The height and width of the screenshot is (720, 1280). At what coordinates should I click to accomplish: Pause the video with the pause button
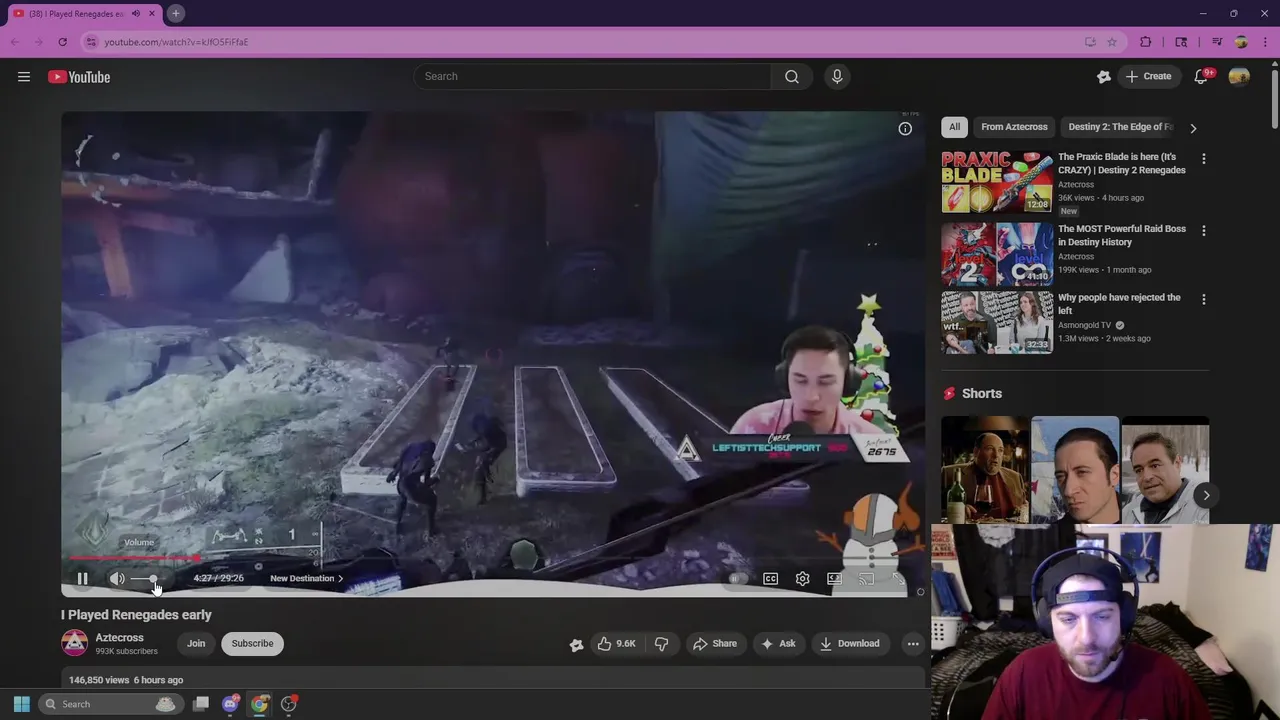click(x=83, y=578)
